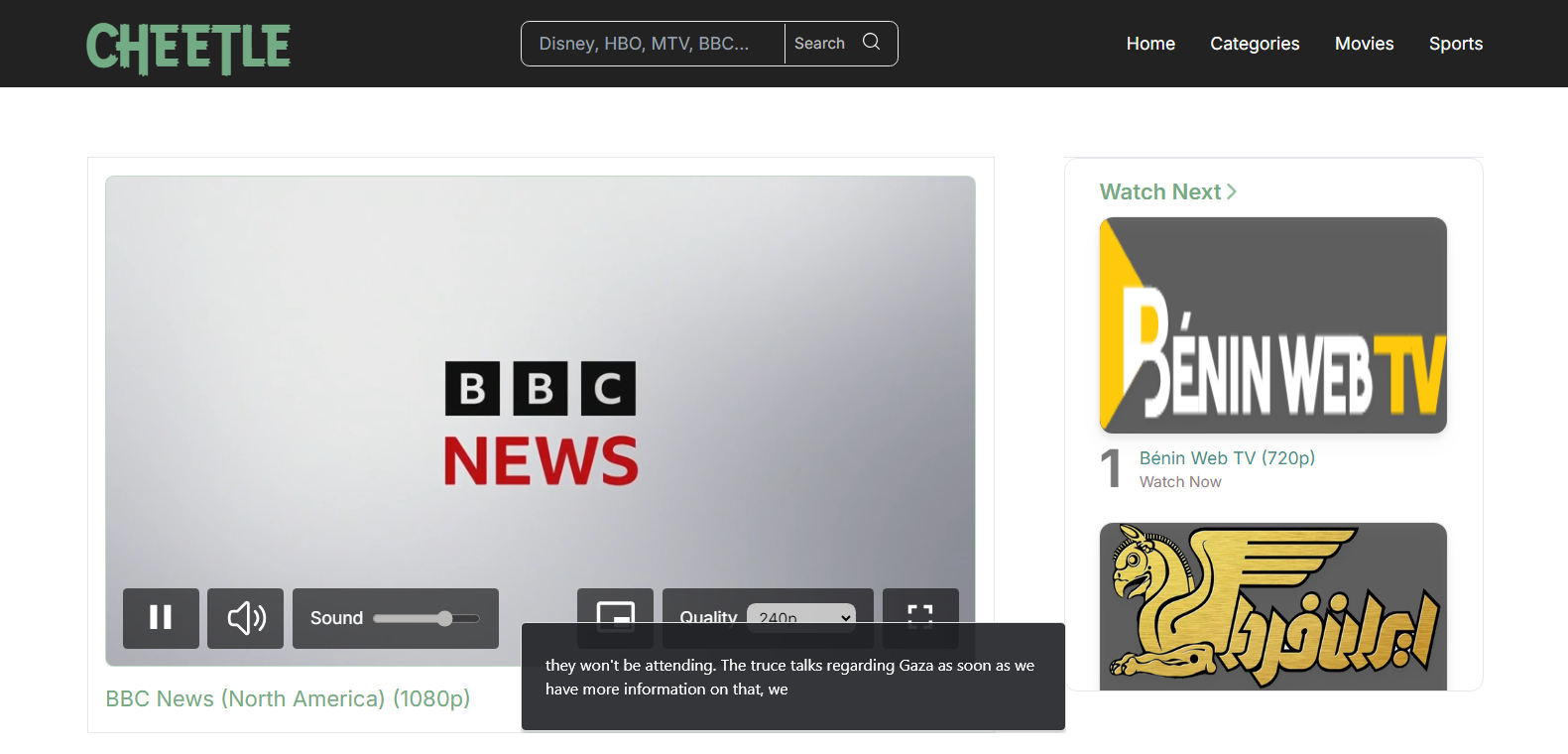This screenshot has height=754, width=1568.
Task: Click the Cheetle logo
Action: coord(188,48)
